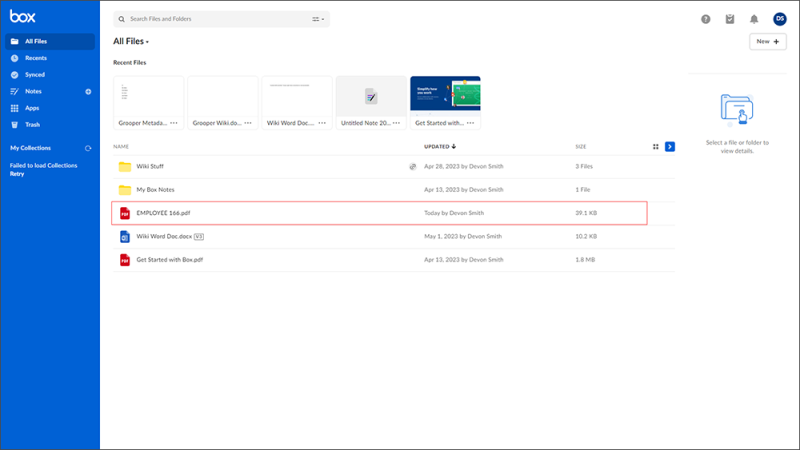Open the Wiki Stuff folder
Viewport: 800px width, 450px height.
[150, 166]
